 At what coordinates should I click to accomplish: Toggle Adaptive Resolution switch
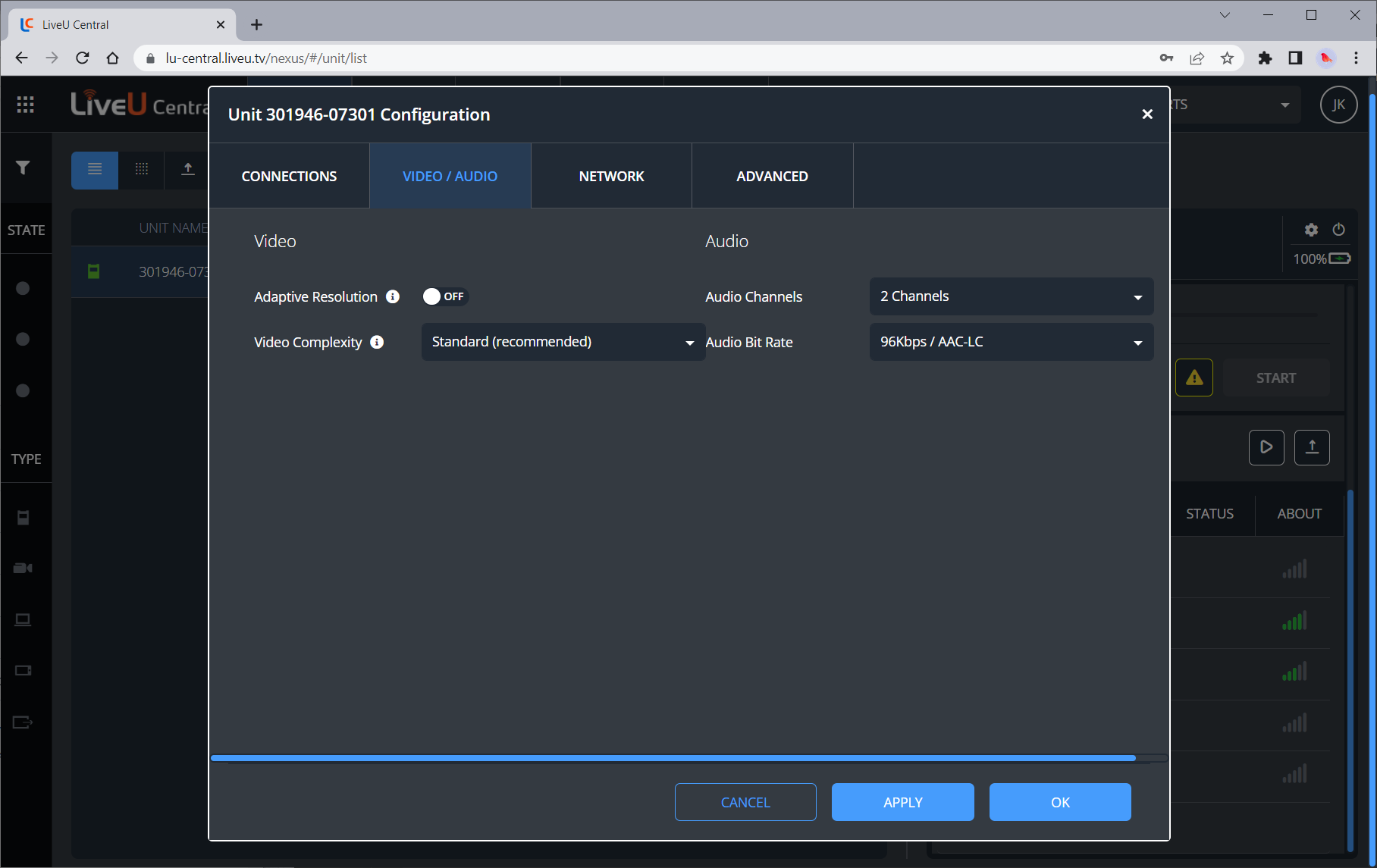coord(446,296)
